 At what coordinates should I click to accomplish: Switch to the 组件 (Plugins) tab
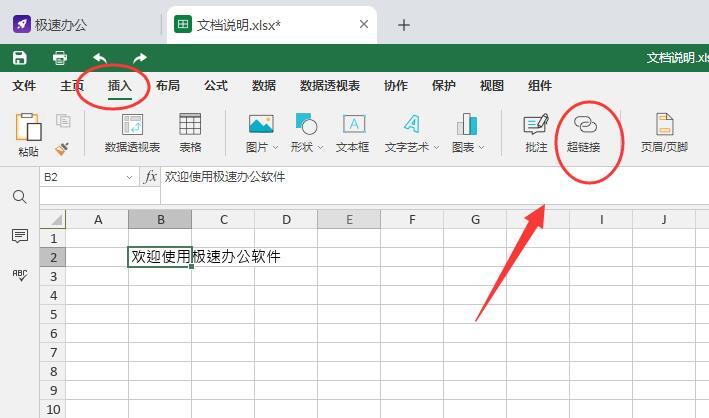(x=539, y=86)
